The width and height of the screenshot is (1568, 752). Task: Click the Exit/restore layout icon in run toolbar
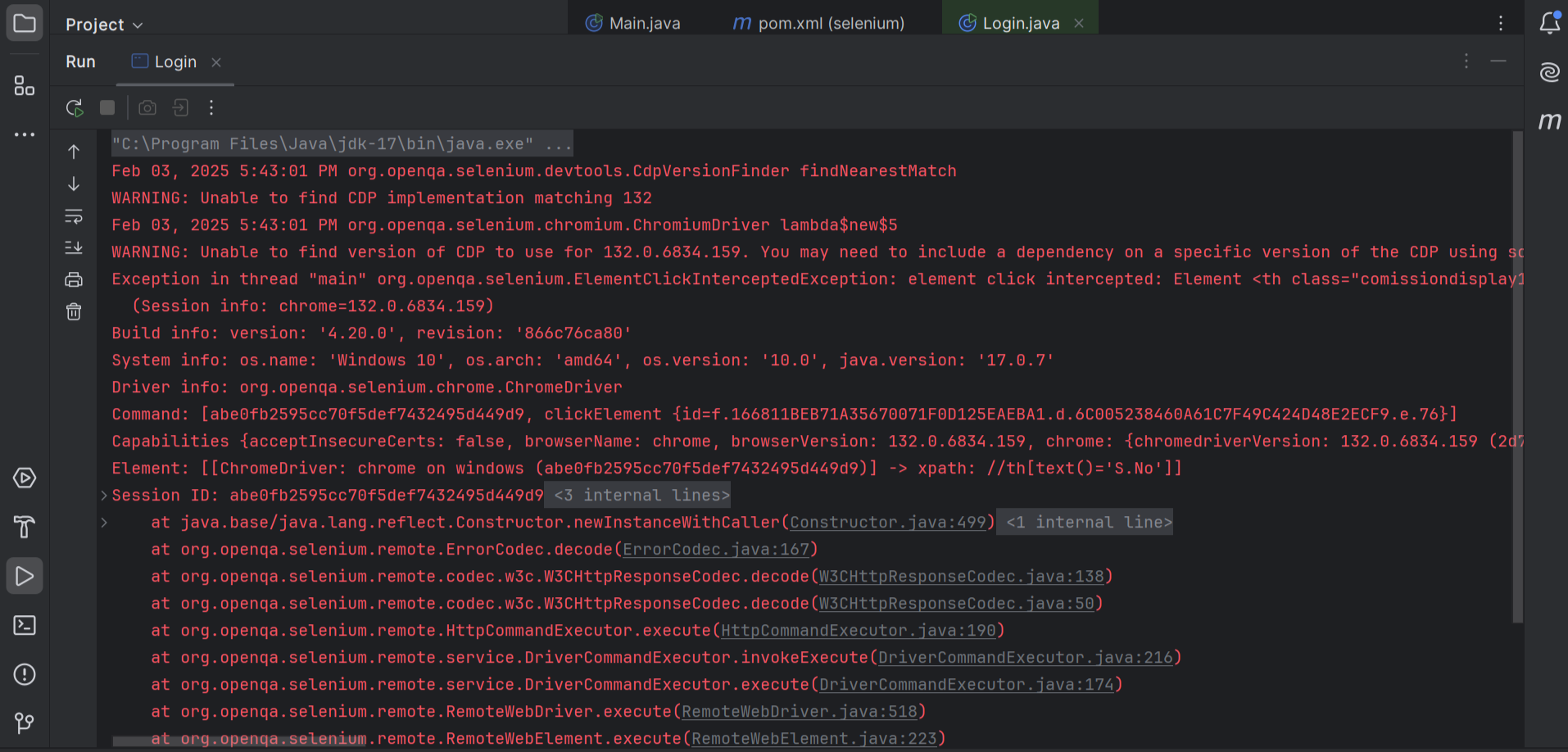(x=180, y=107)
